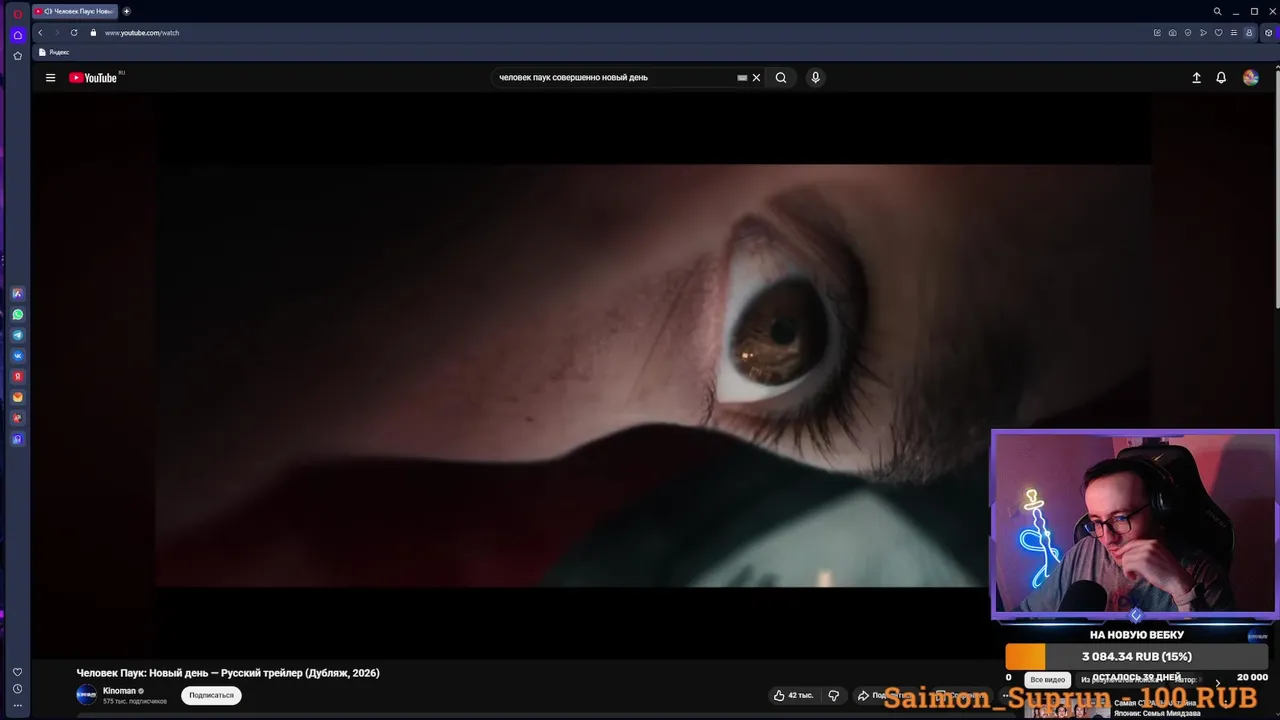Select the Человек Паук YouTube tab
The height and width of the screenshot is (720, 1280).
pos(75,11)
